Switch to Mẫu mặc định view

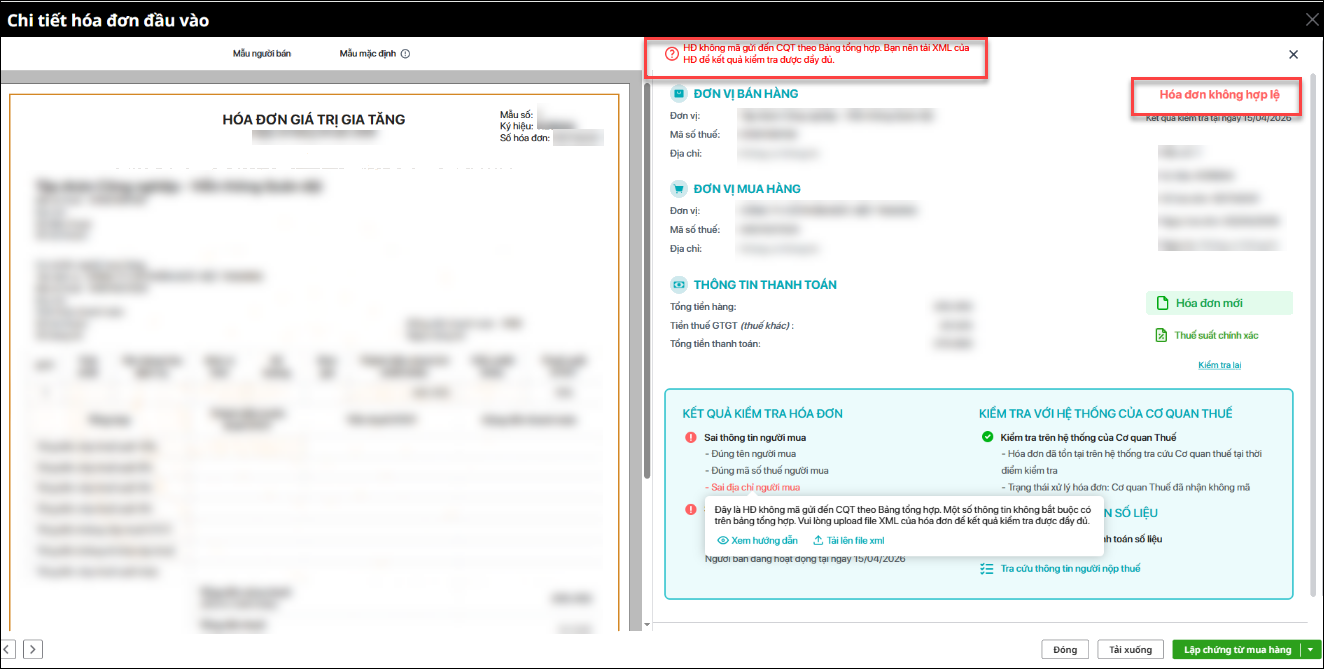click(x=368, y=54)
